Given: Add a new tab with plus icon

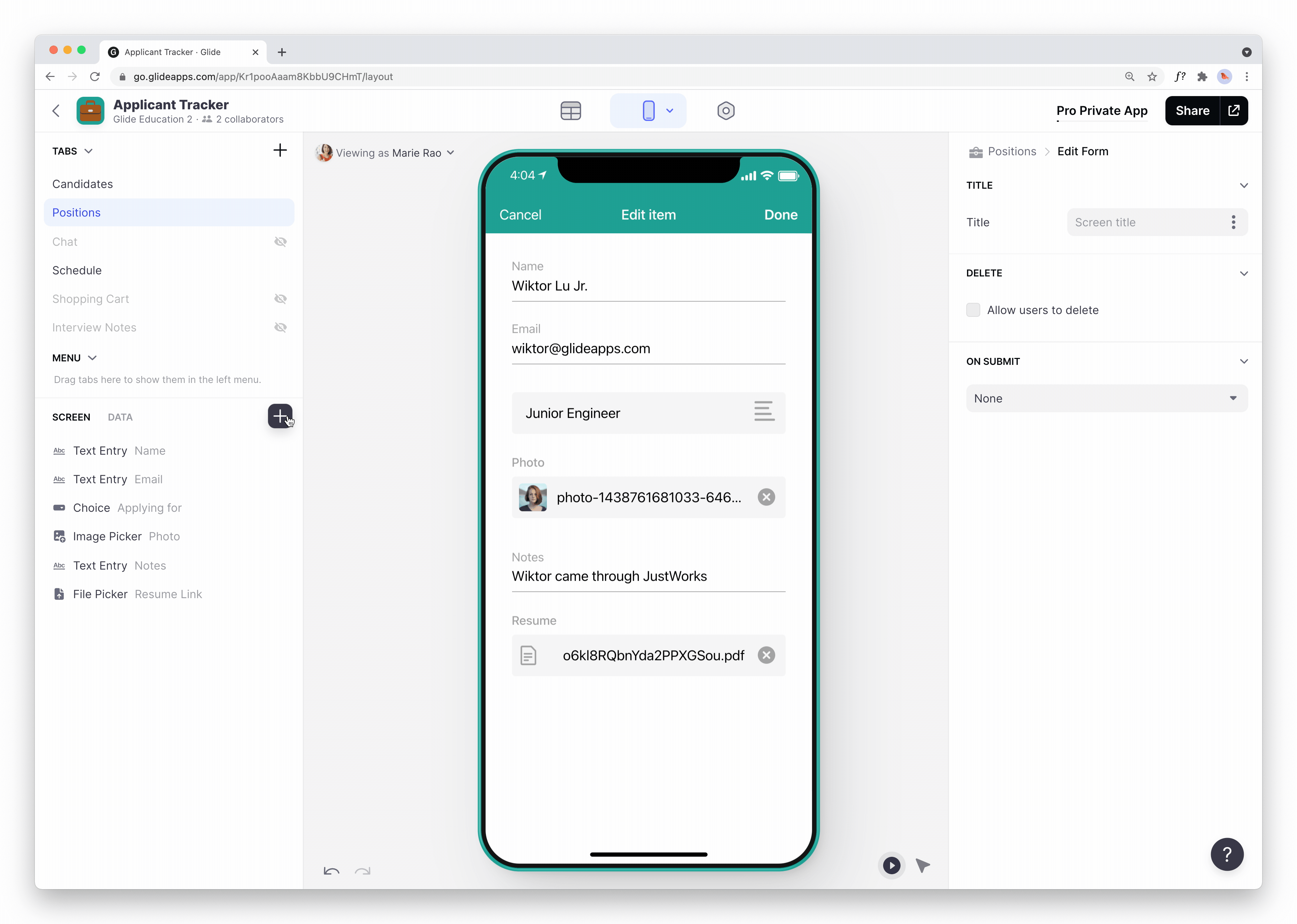Looking at the screenshot, I should (280, 150).
